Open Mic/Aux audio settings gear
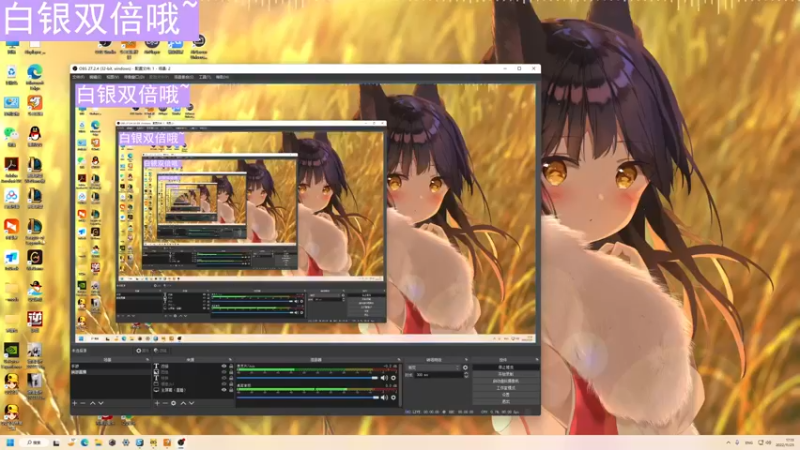This screenshot has width=800, height=450. (393, 378)
